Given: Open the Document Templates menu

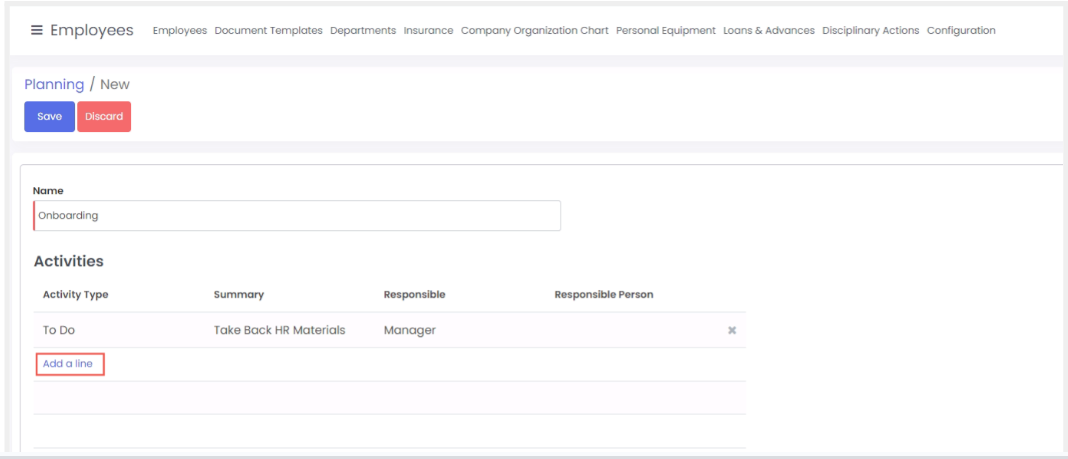Looking at the screenshot, I should (x=268, y=31).
